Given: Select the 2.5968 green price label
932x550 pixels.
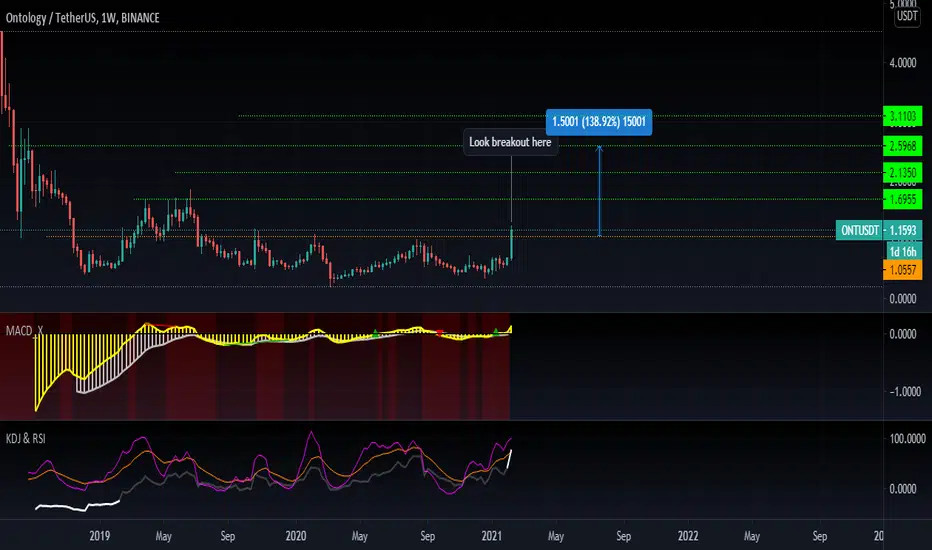Looking at the screenshot, I should pyautogui.click(x=902, y=146).
